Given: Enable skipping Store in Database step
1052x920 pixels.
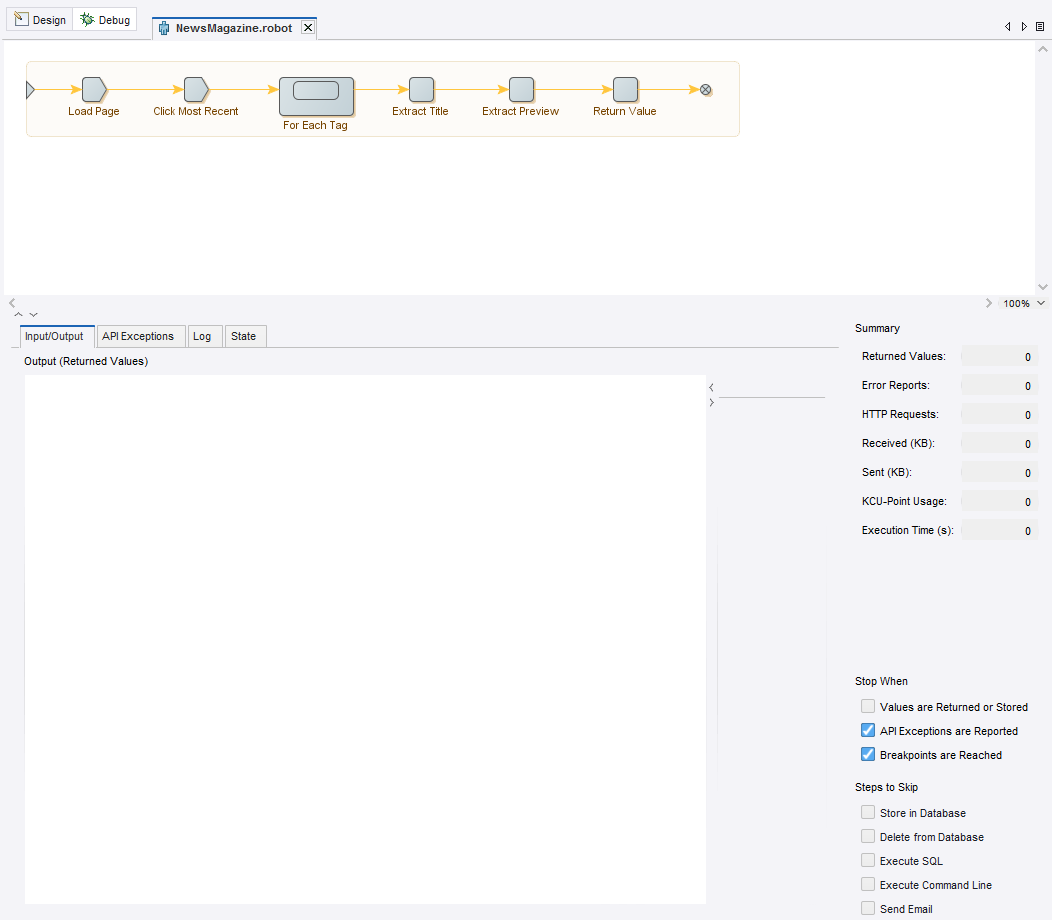Looking at the screenshot, I should [868, 813].
